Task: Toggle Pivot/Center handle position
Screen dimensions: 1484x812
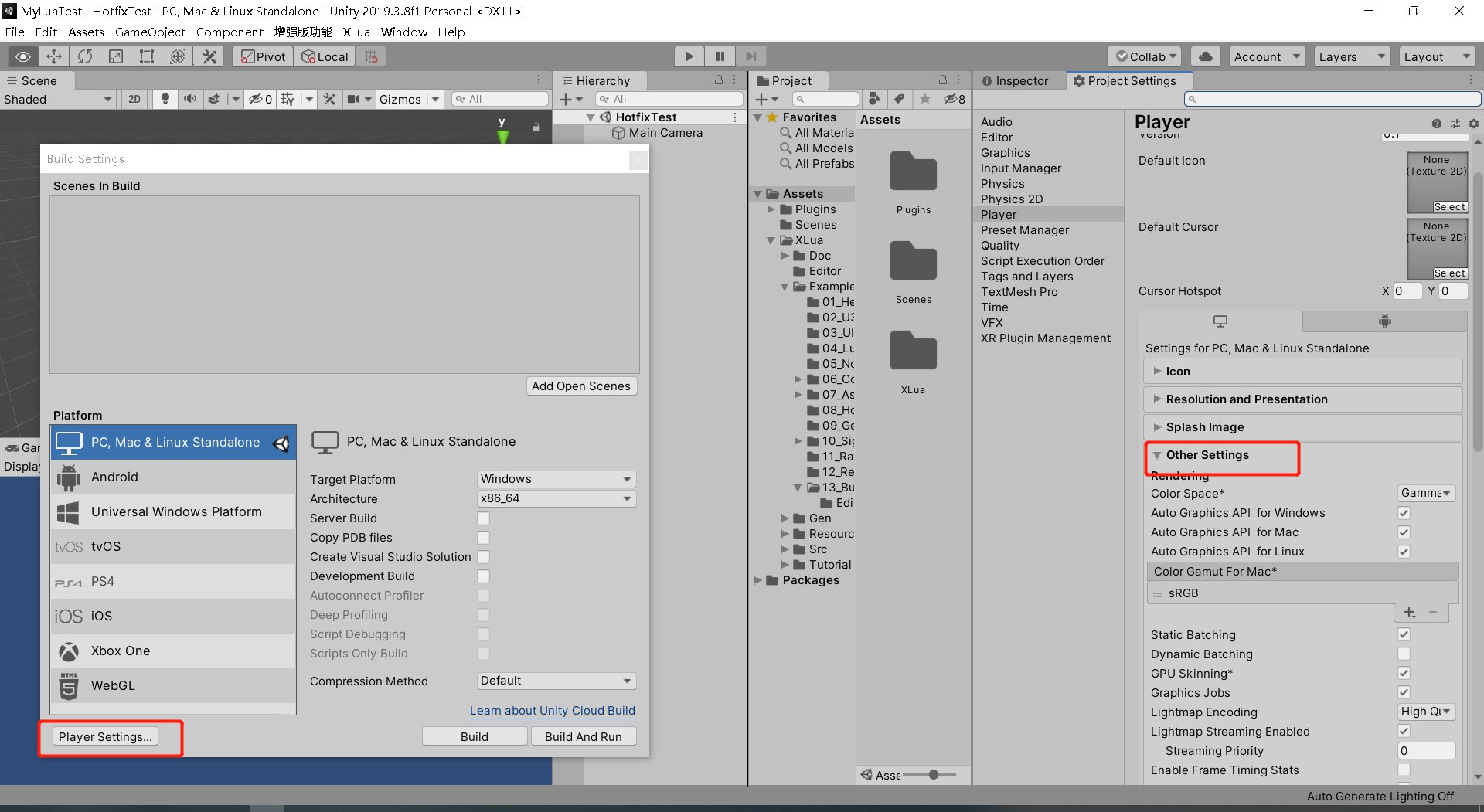Action: (x=263, y=56)
